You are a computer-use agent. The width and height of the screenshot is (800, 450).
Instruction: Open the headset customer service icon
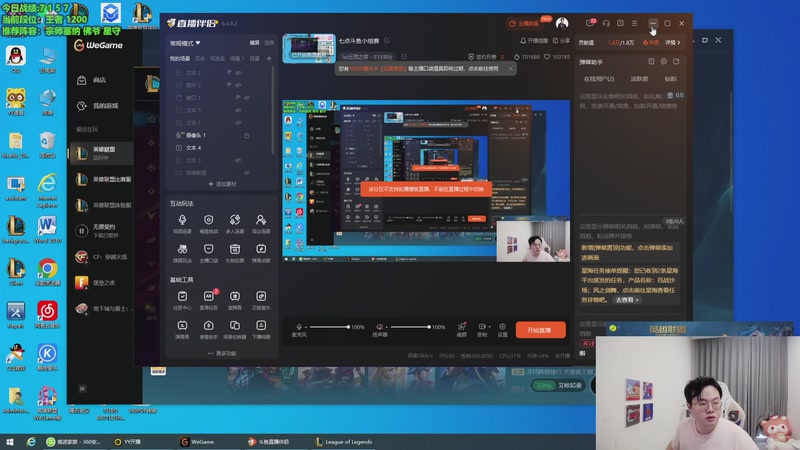click(x=606, y=23)
